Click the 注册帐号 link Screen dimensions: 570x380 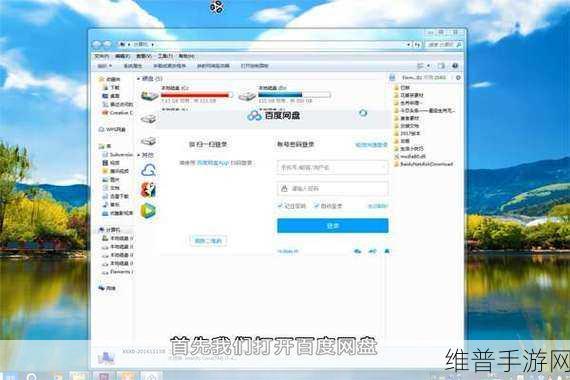pos(288,251)
